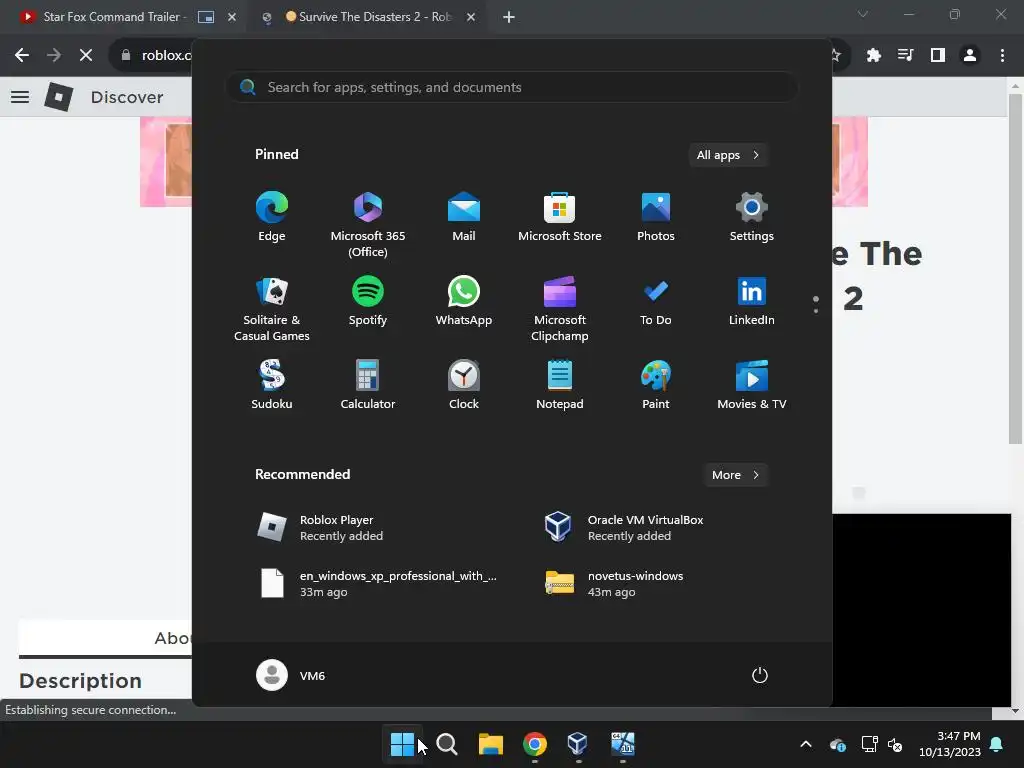Open a new Chrome tab
This screenshot has height=768, width=1024.
tap(509, 17)
